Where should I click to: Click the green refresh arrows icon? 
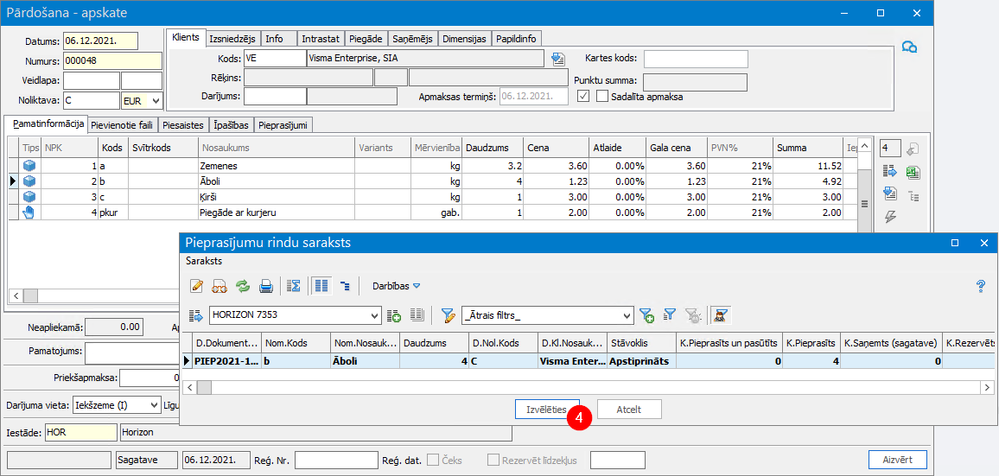[x=242, y=286]
